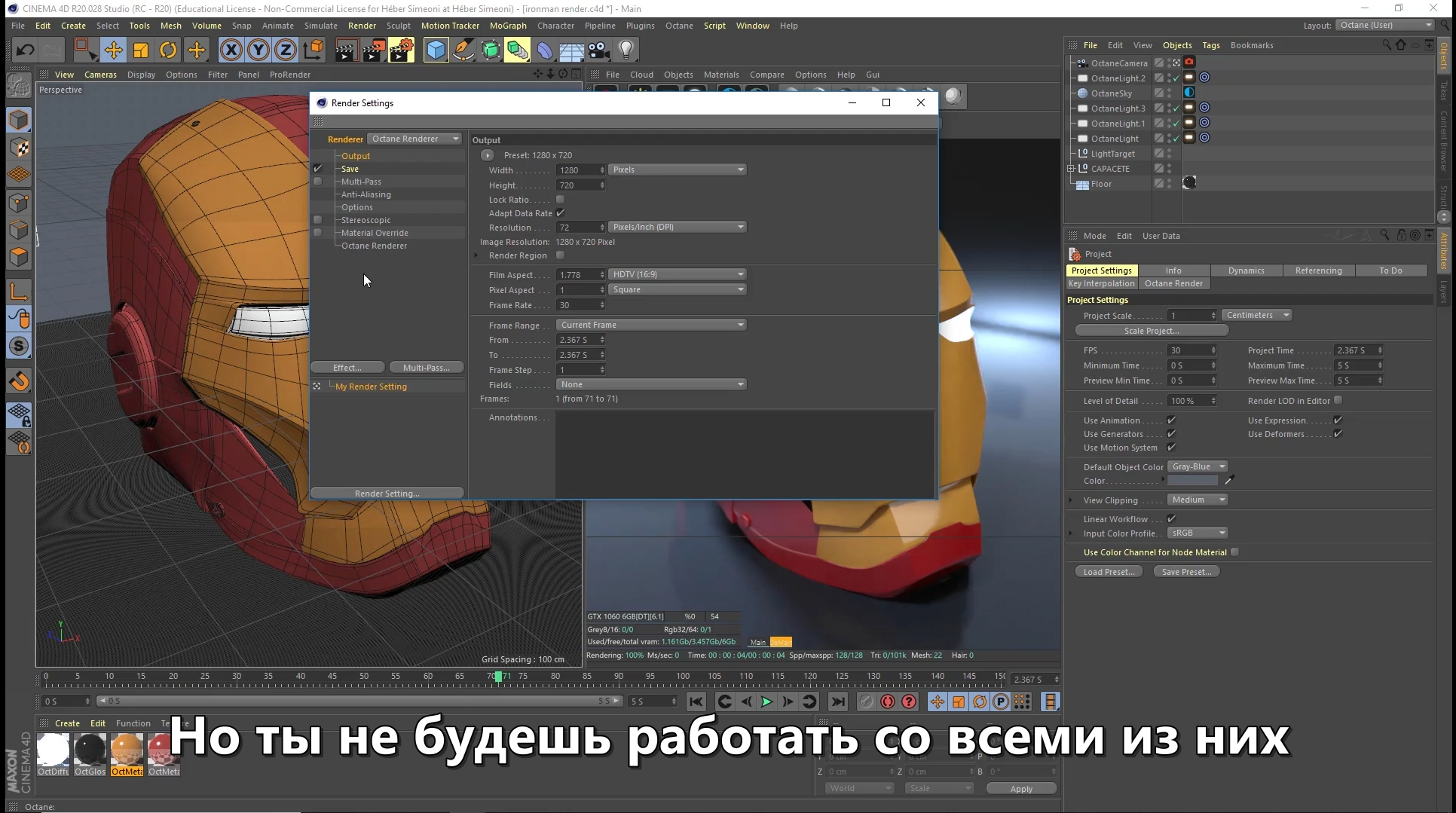The width and height of the screenshot is (1456, 813).
Task: Open HDTV (16:9) film aspect dropdown
Action: (678, 274)
